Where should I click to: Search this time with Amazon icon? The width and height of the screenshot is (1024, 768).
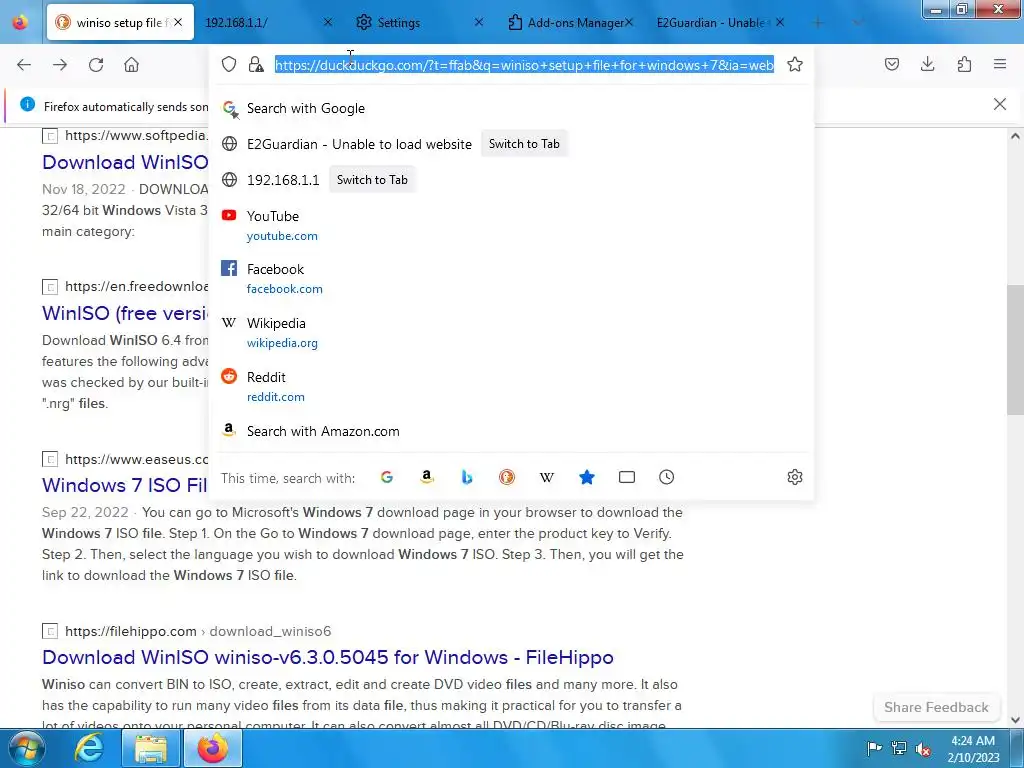pos(426,477)
